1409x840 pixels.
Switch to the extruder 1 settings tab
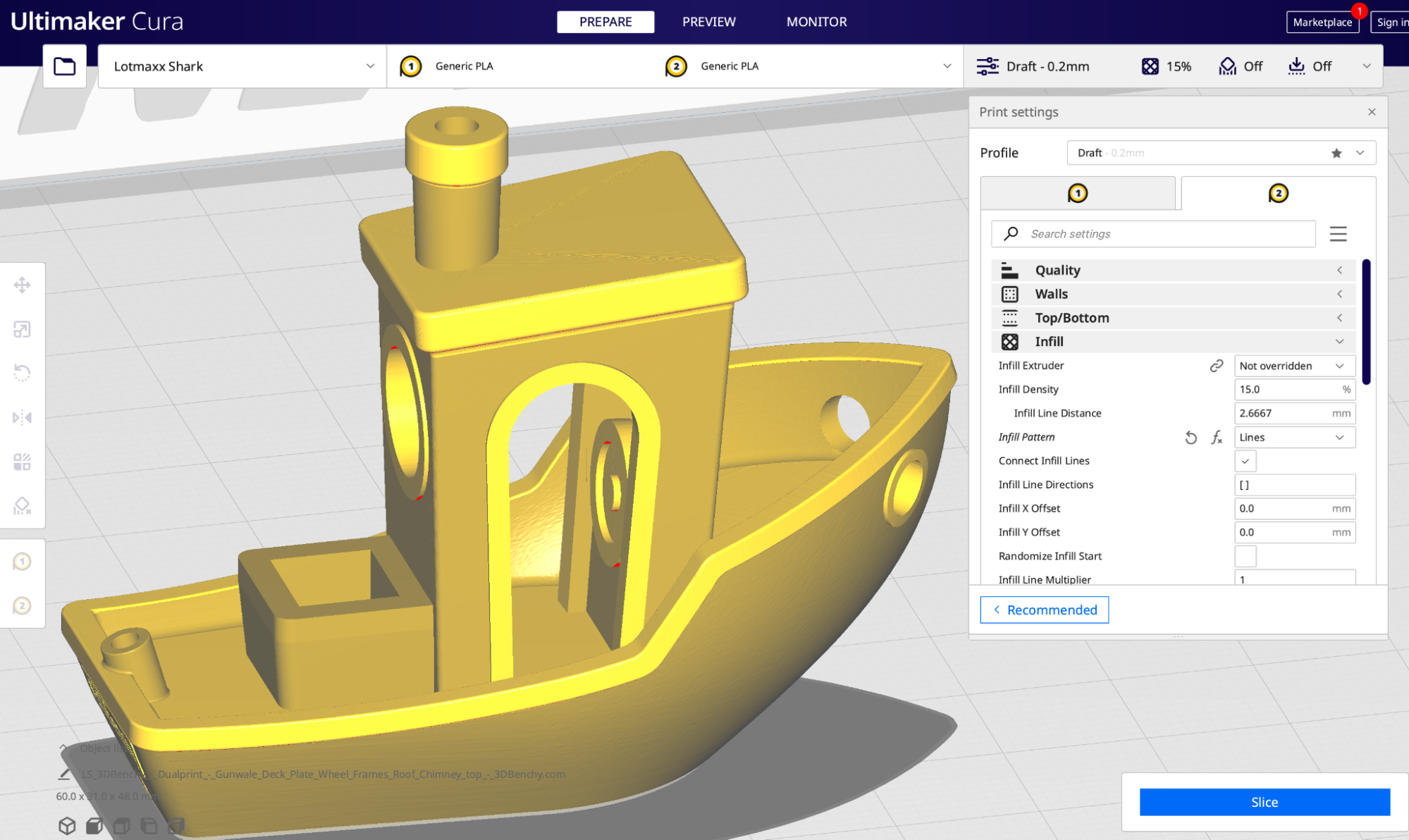(1077, 193)
